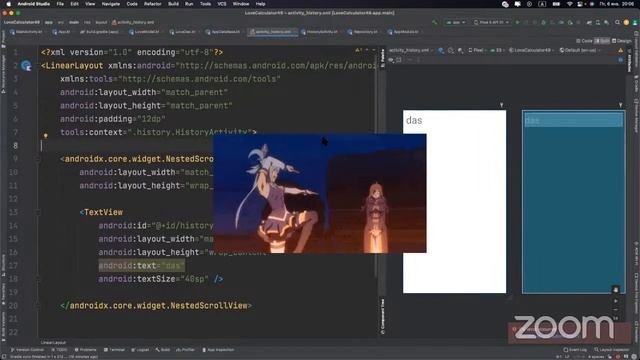Open the run configuration app dropdown

[x=456, y=22]
